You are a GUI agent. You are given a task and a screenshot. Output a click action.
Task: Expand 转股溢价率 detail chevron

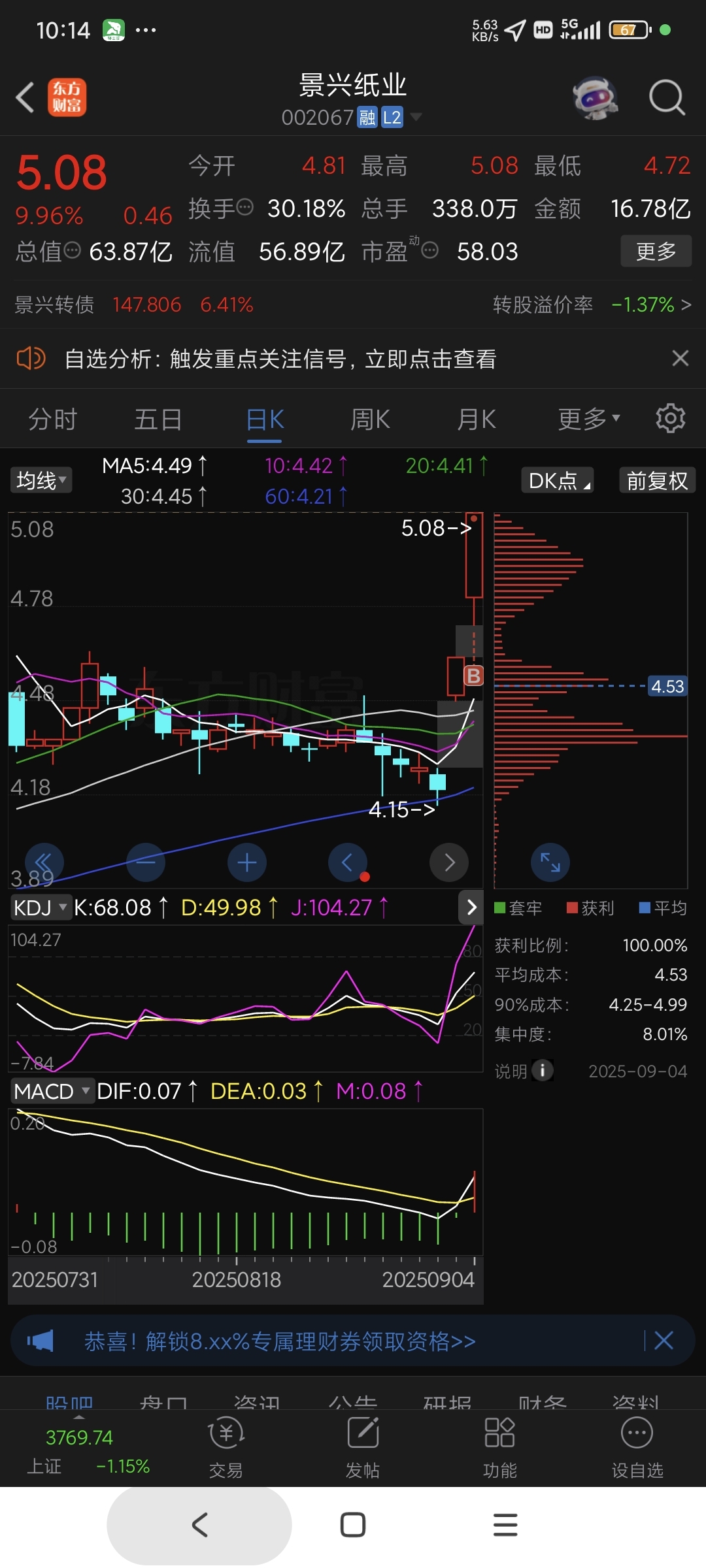click(686, 304)
